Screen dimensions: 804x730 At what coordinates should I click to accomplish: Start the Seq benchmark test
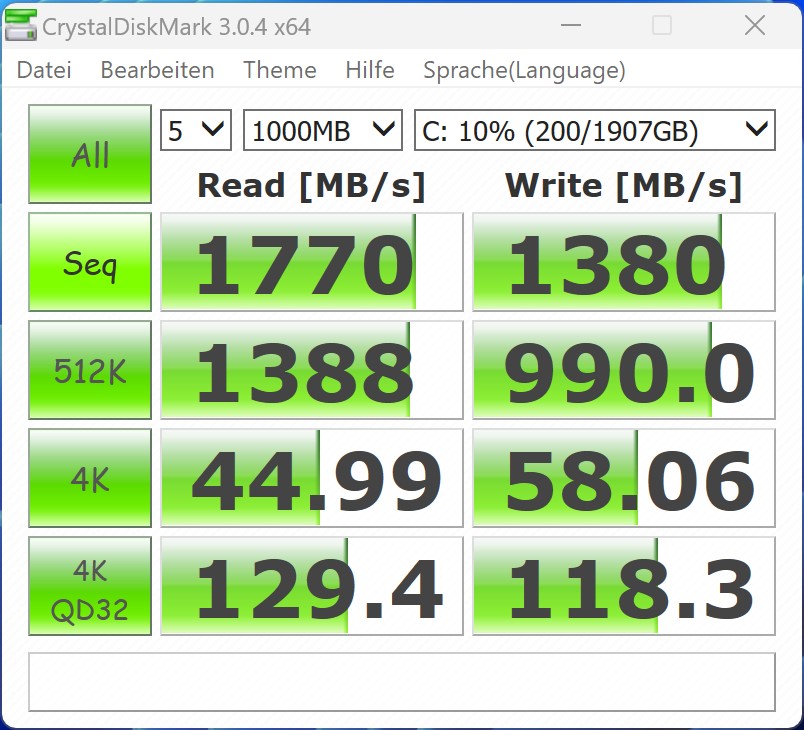(90, 262)
